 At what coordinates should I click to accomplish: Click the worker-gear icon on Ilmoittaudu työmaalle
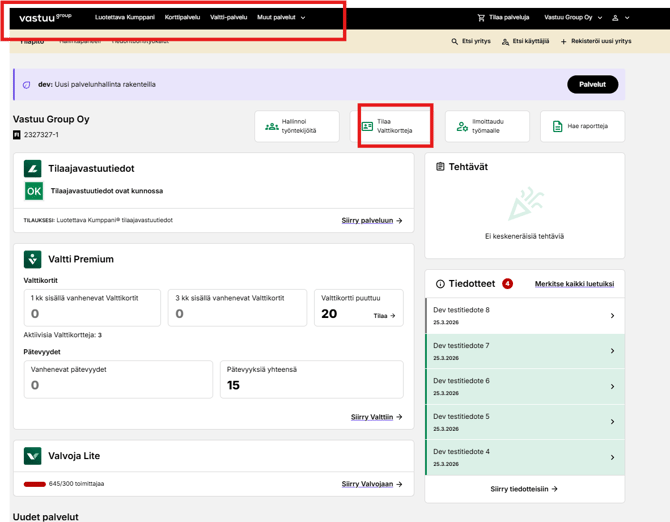(462, 126)
